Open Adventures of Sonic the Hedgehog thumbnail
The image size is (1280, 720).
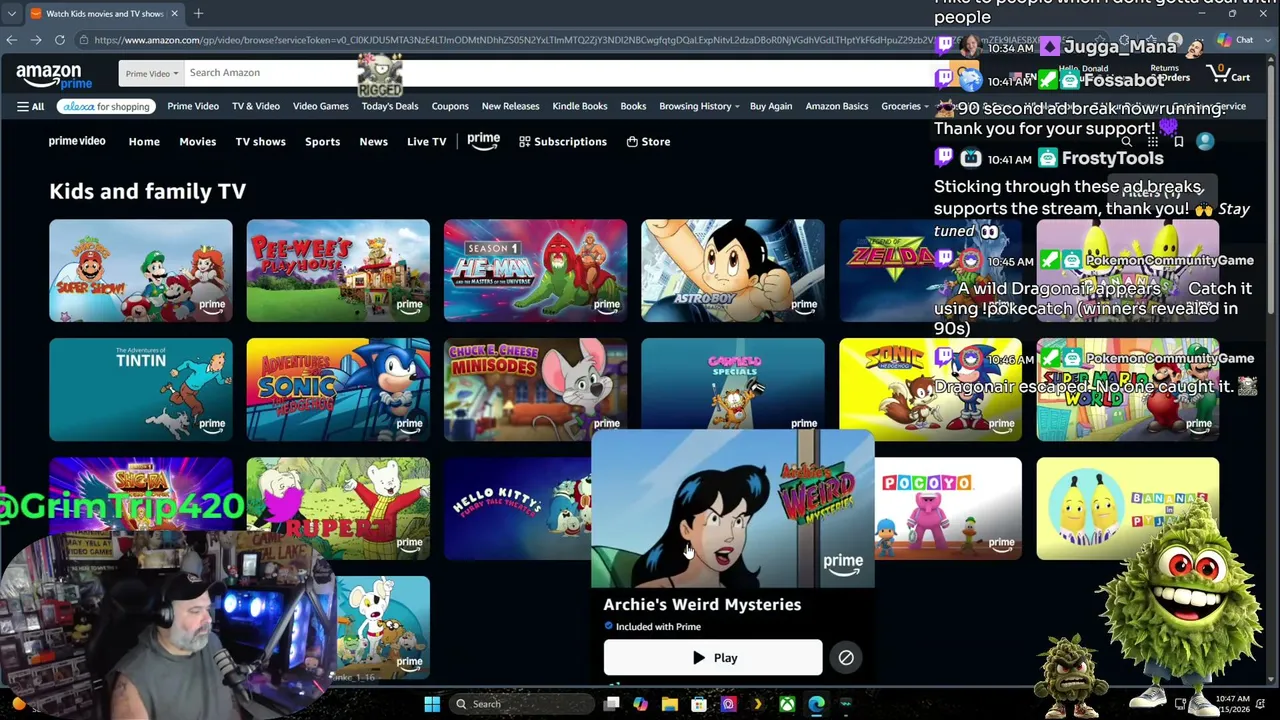coord(338,390)
